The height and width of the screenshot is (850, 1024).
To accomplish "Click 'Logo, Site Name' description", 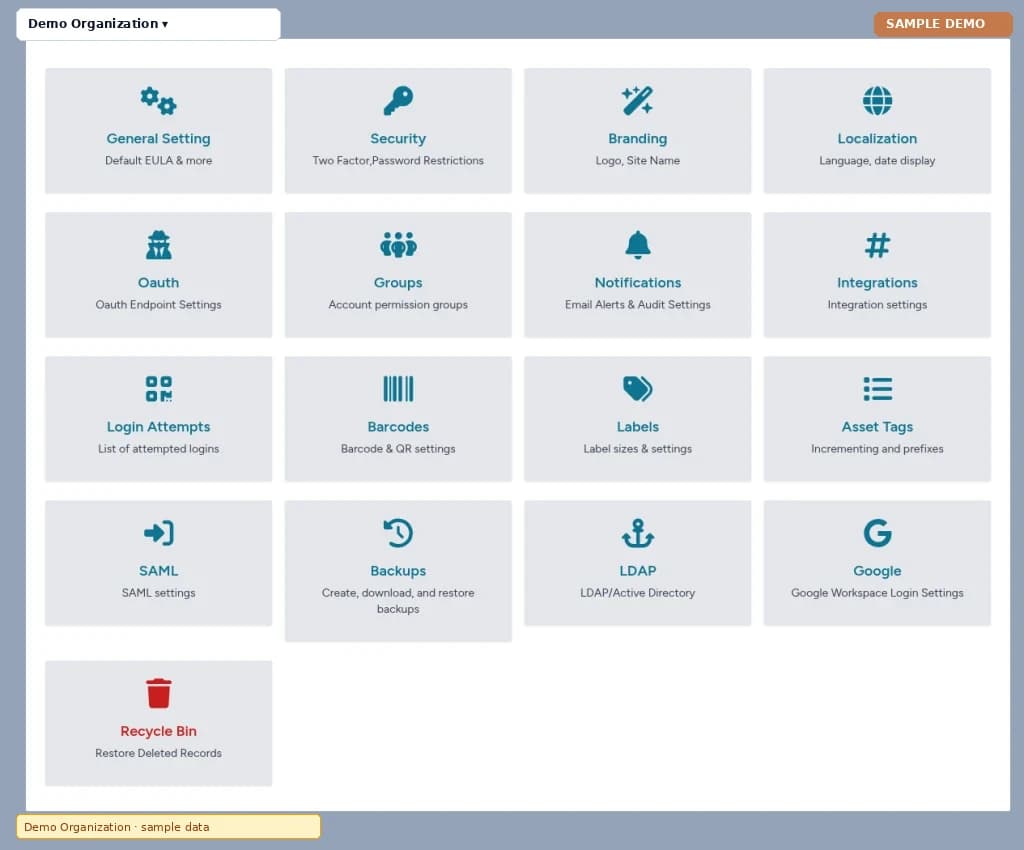I will (637, 161).
